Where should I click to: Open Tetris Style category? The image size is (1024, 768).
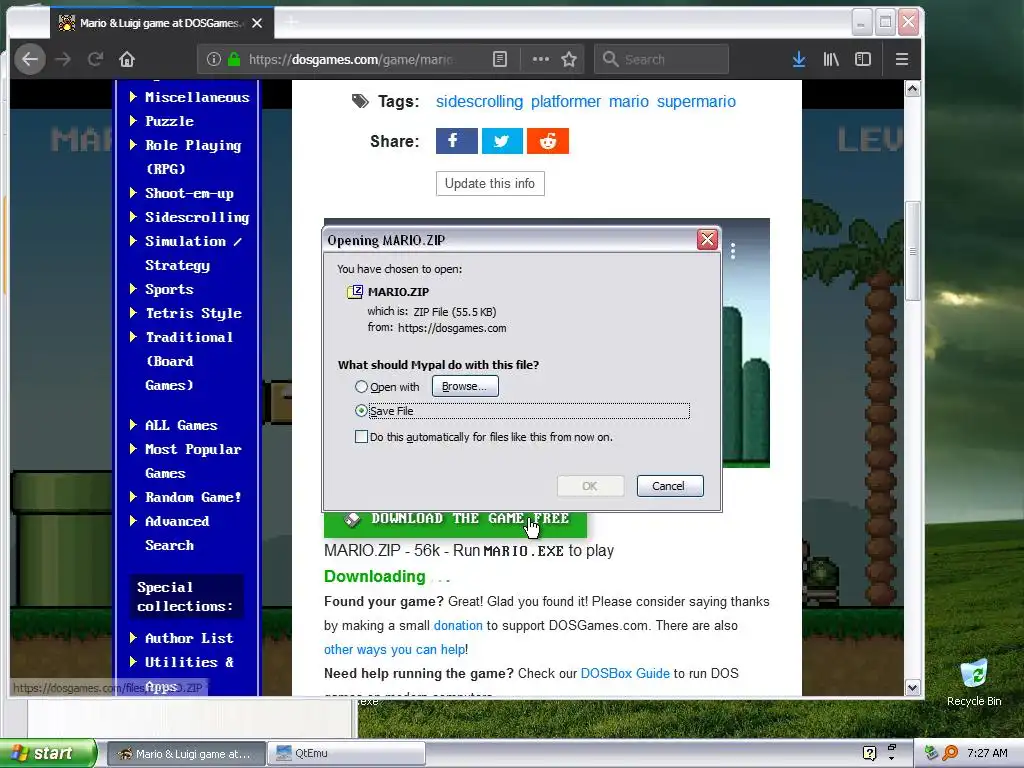point(193,313)
